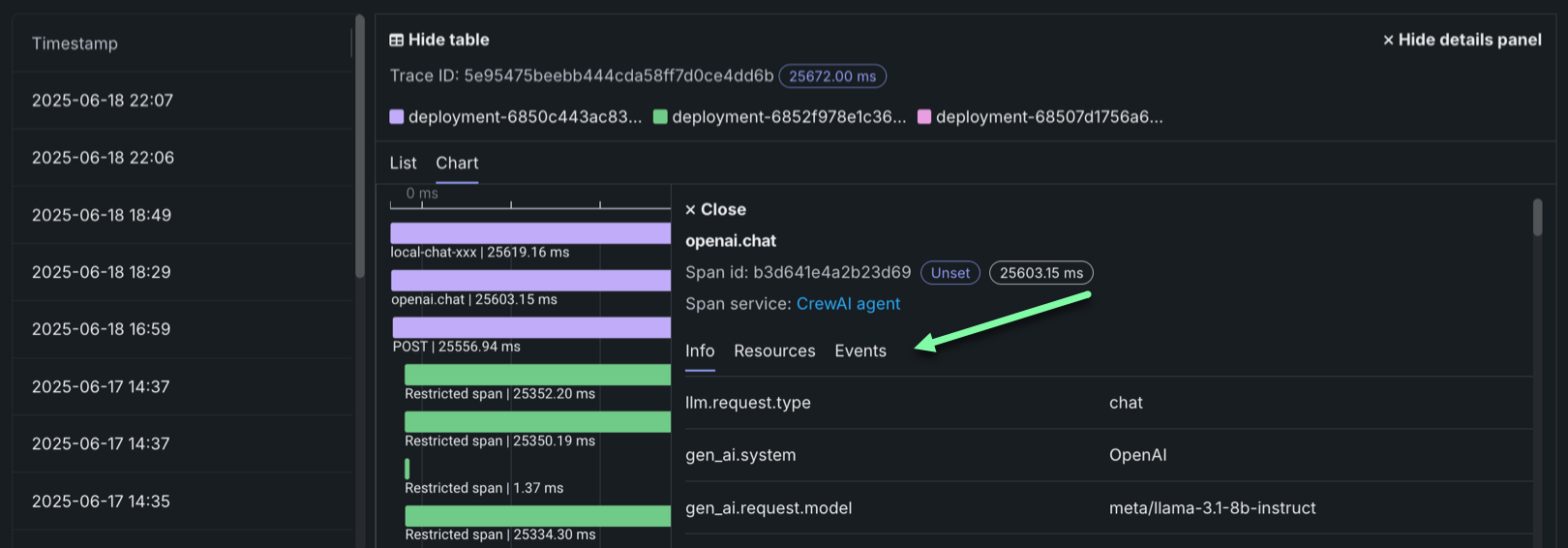Screen dimensions: 1568x548
Task: Select the Info tab
Action: click(x=700, y=350)
